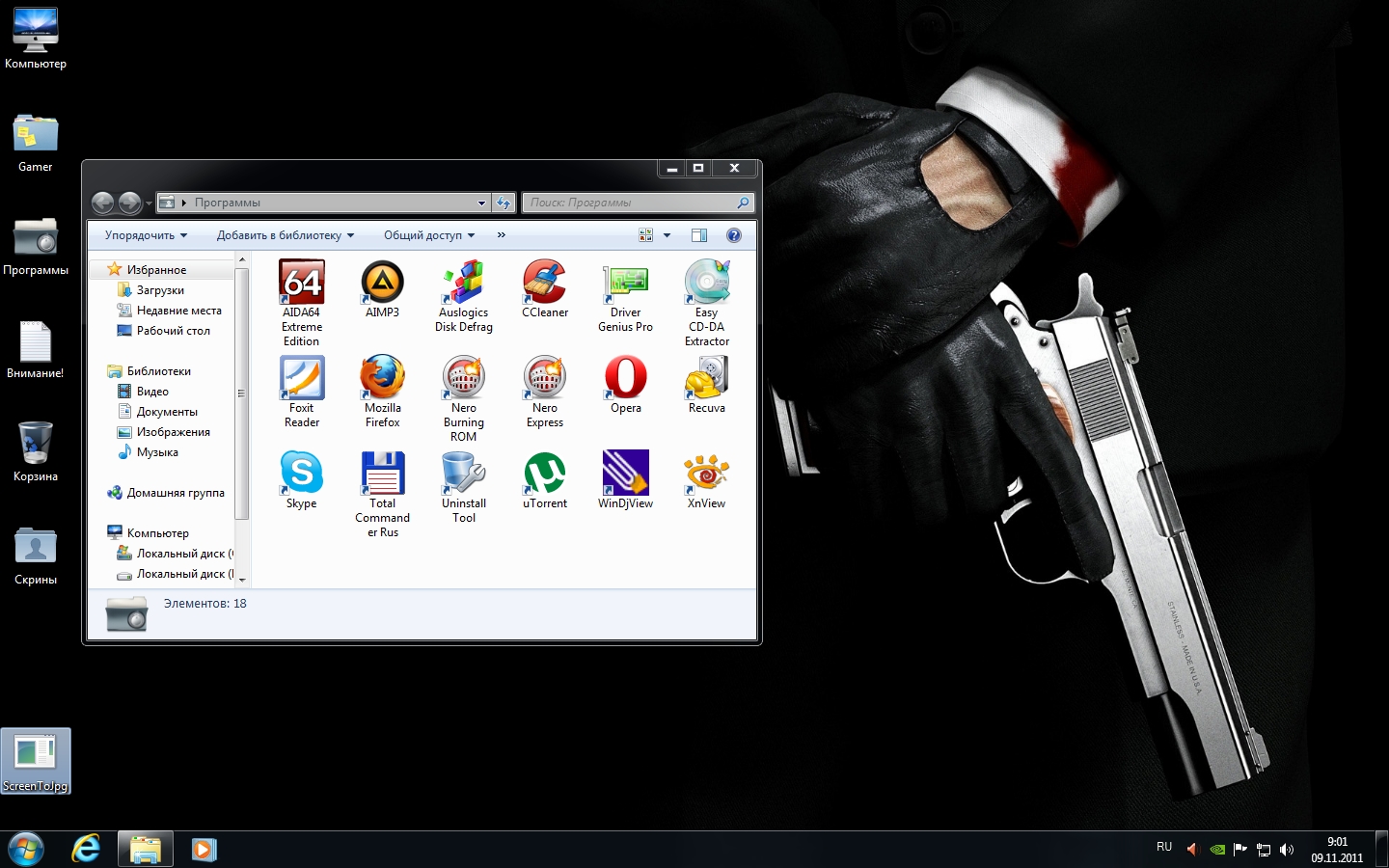Toggle the preview pane button

pyautogui.click(x=699, y=235)
